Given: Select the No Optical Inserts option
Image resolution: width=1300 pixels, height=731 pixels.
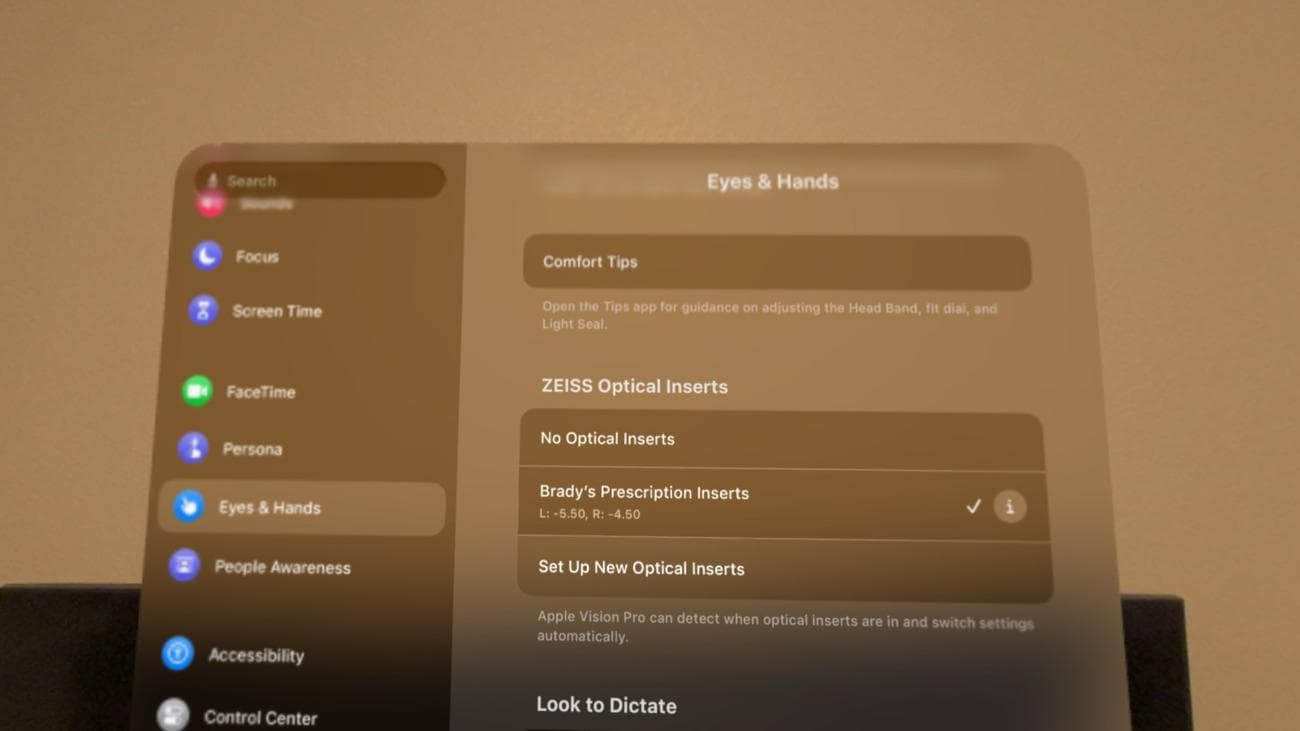Looking at the screenshot, I should (x=607, y=439).
